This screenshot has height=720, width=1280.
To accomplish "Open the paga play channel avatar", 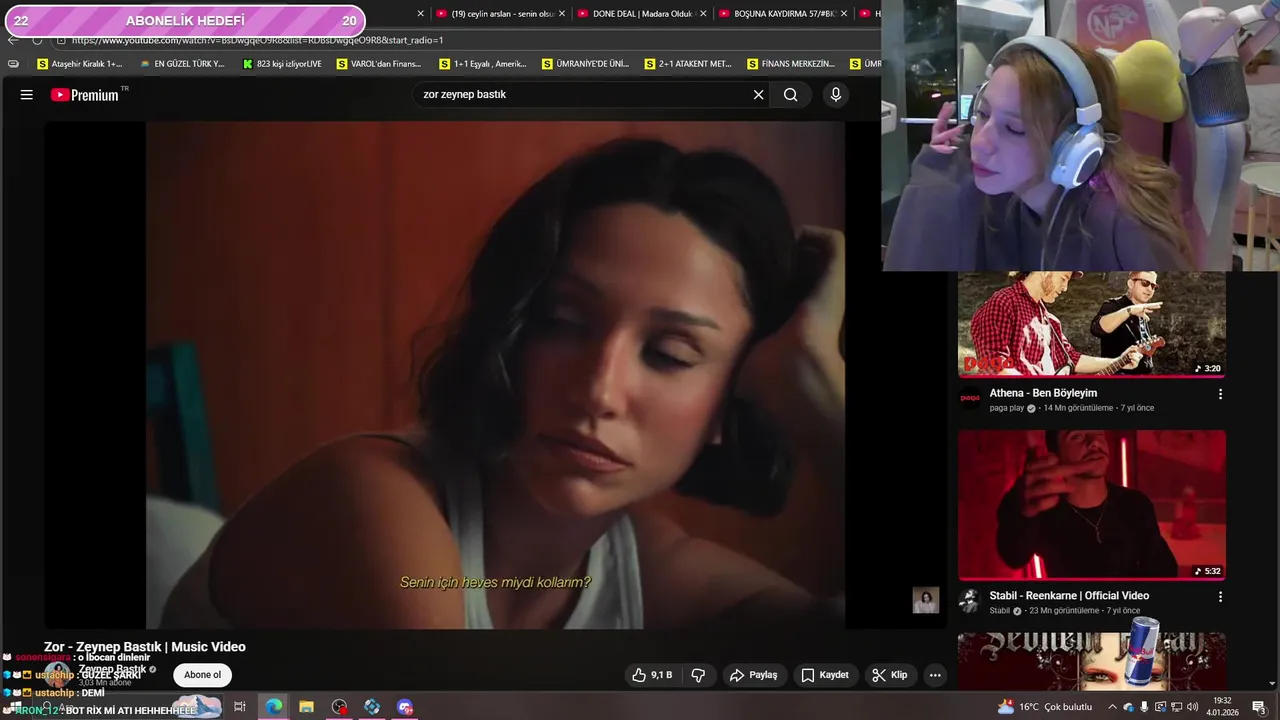I will coord(969,398).
